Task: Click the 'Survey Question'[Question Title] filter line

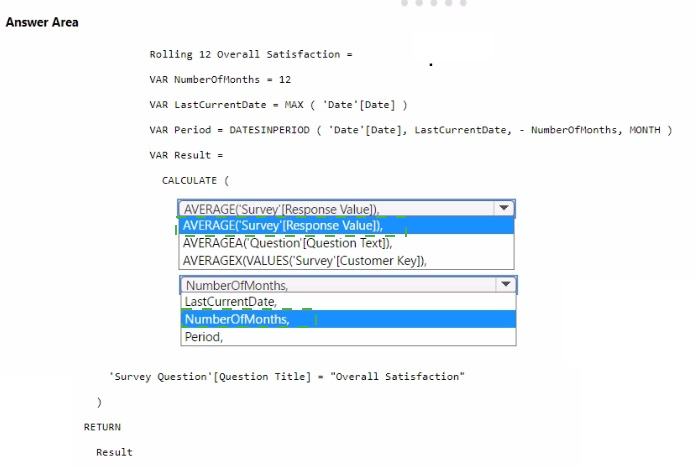Action: [287, 376]
